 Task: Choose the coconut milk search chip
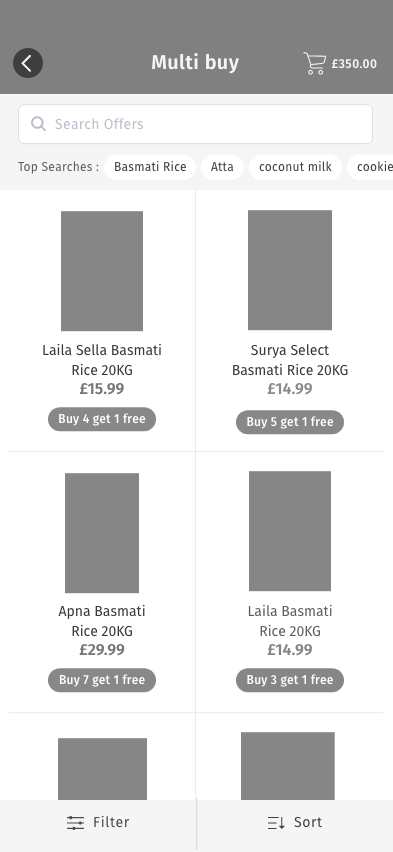(295, 167)
